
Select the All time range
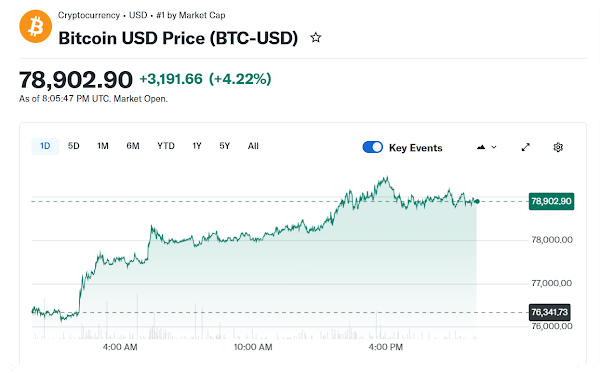pyautogui.click(x=253, y=146)
